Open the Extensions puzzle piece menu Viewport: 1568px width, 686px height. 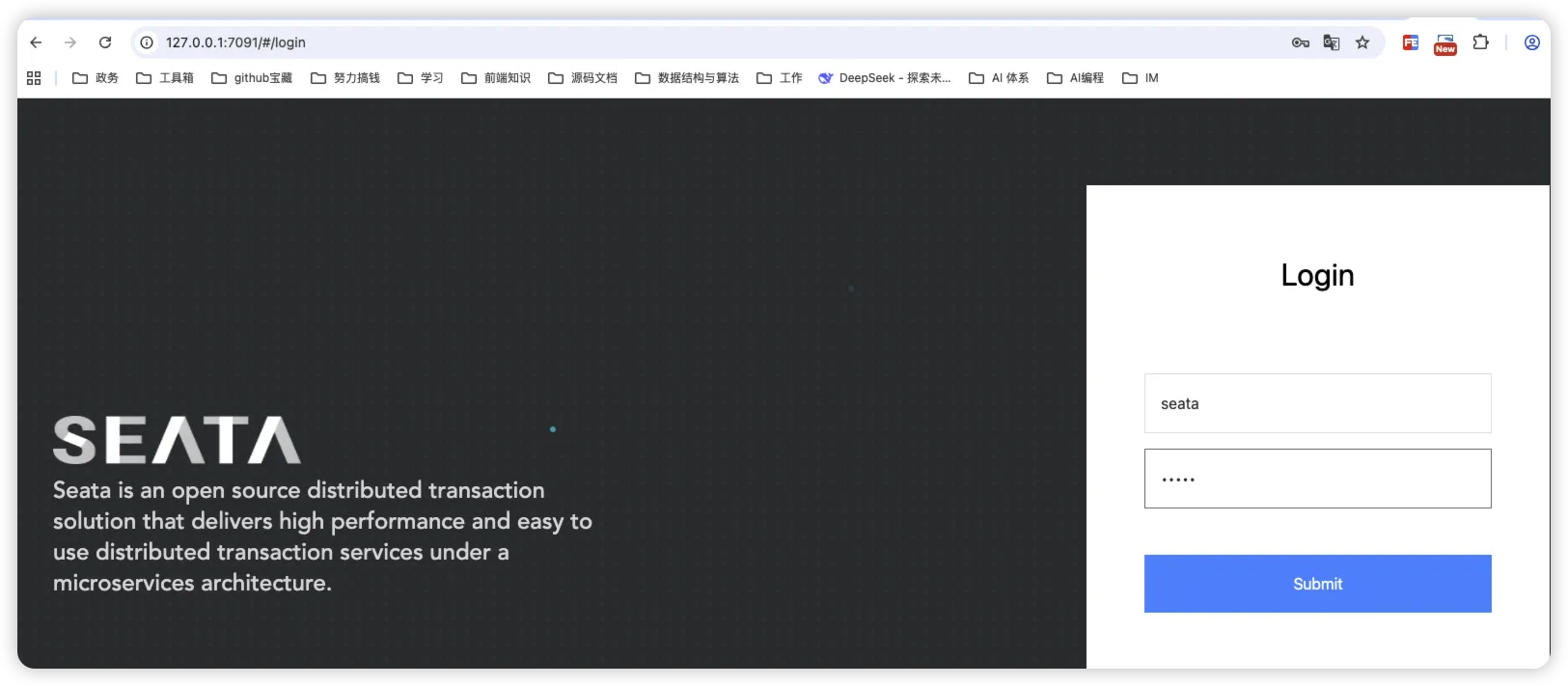click(1480, 42)
